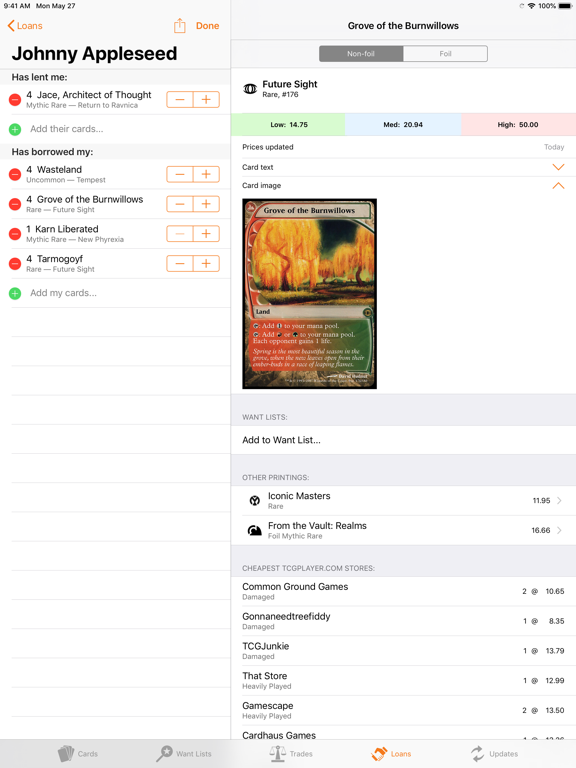
Task: Decrease Wasteland quantity
Action: click(180, 174)
